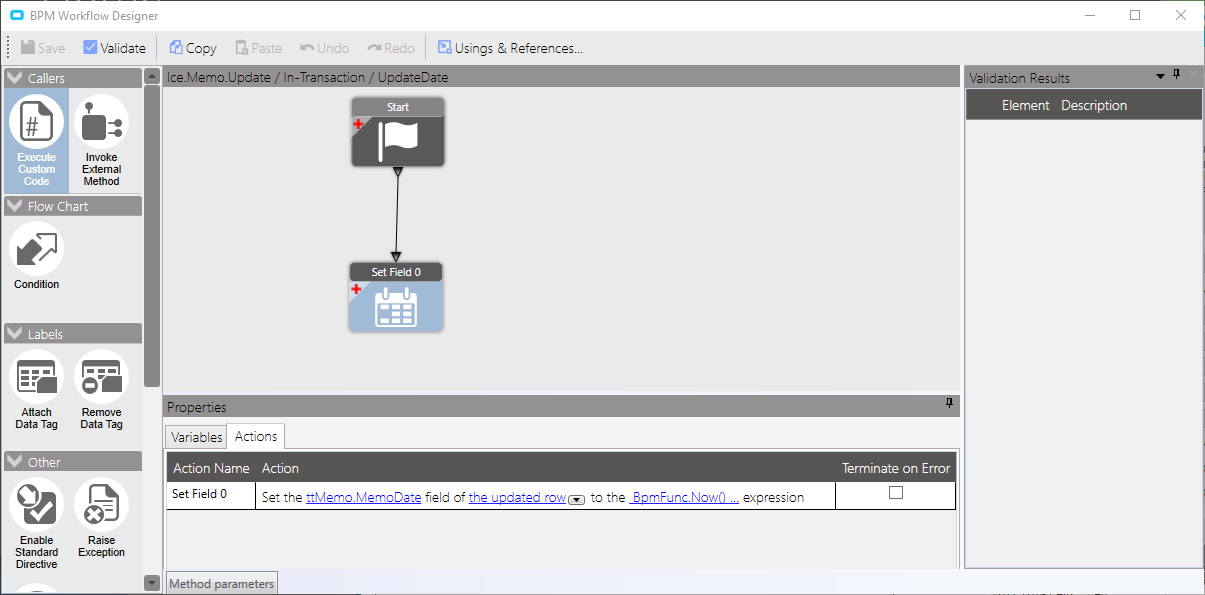The image size is (1205, 595).
Task: Click Paste in the toolbar
Action: click(259, 48)
